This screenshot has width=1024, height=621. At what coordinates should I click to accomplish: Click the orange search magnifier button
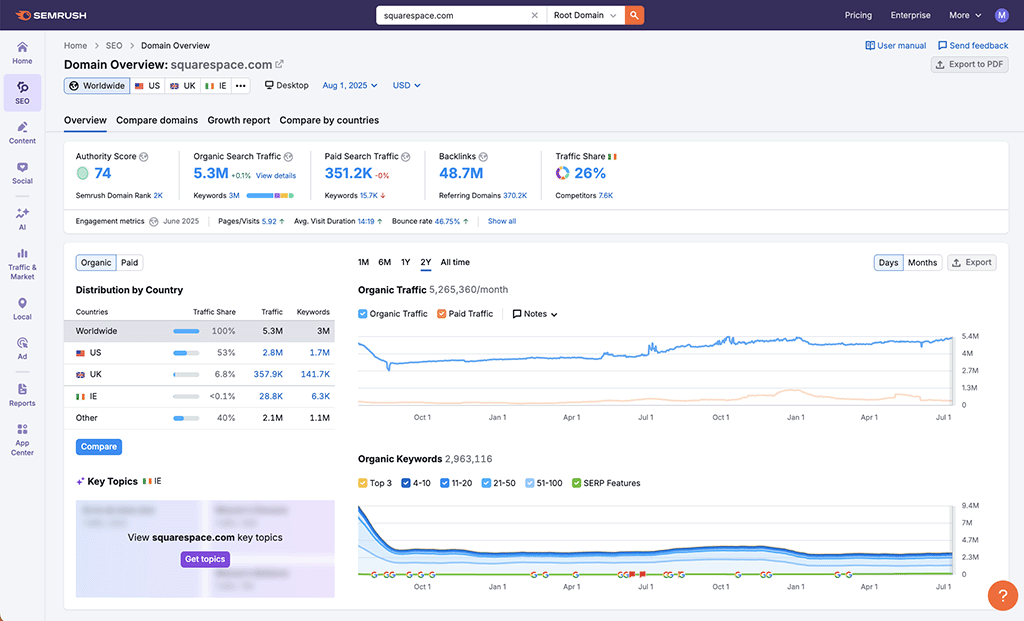click(634, 15)
